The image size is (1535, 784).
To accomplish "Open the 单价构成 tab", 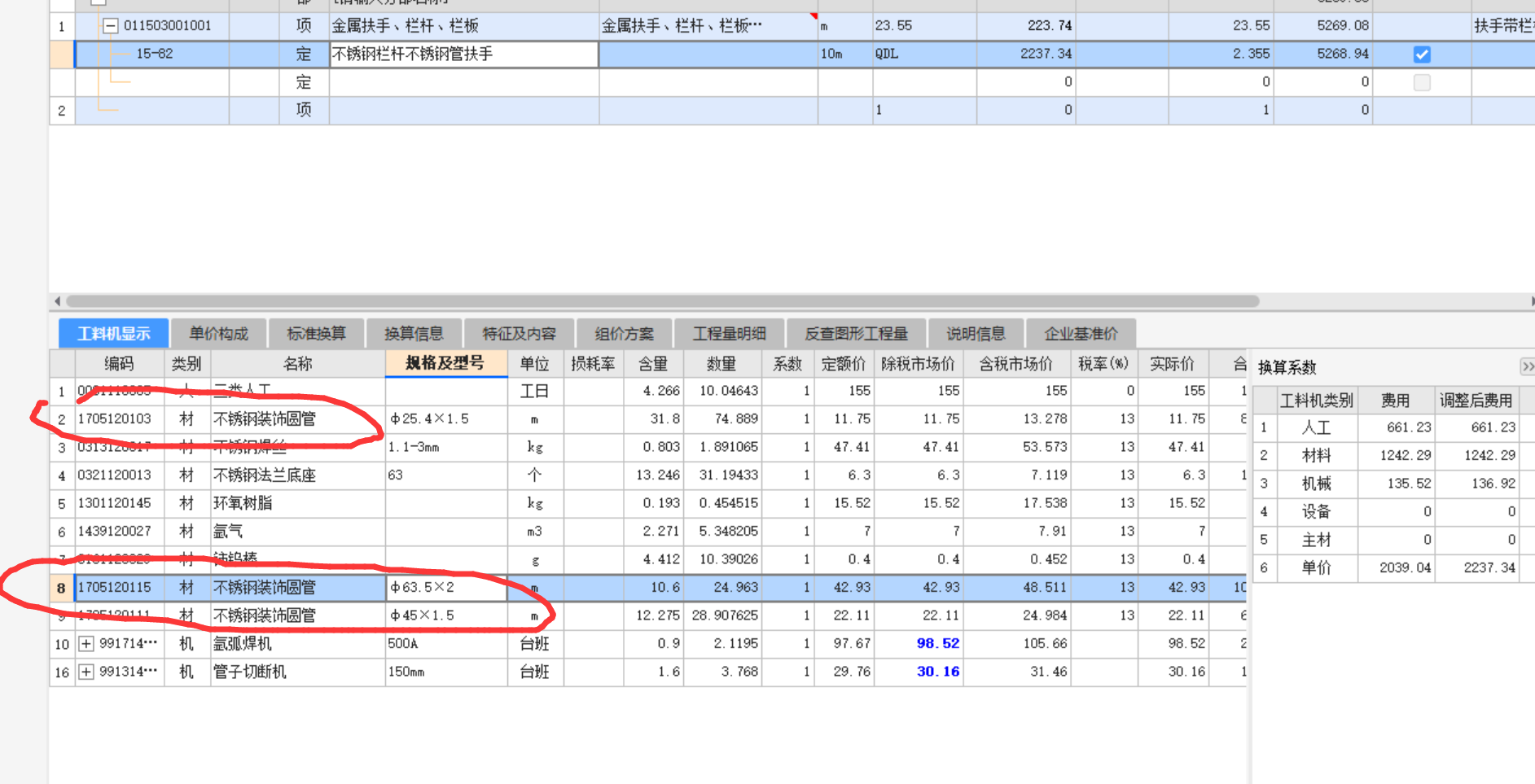I will tap(219, 334).
